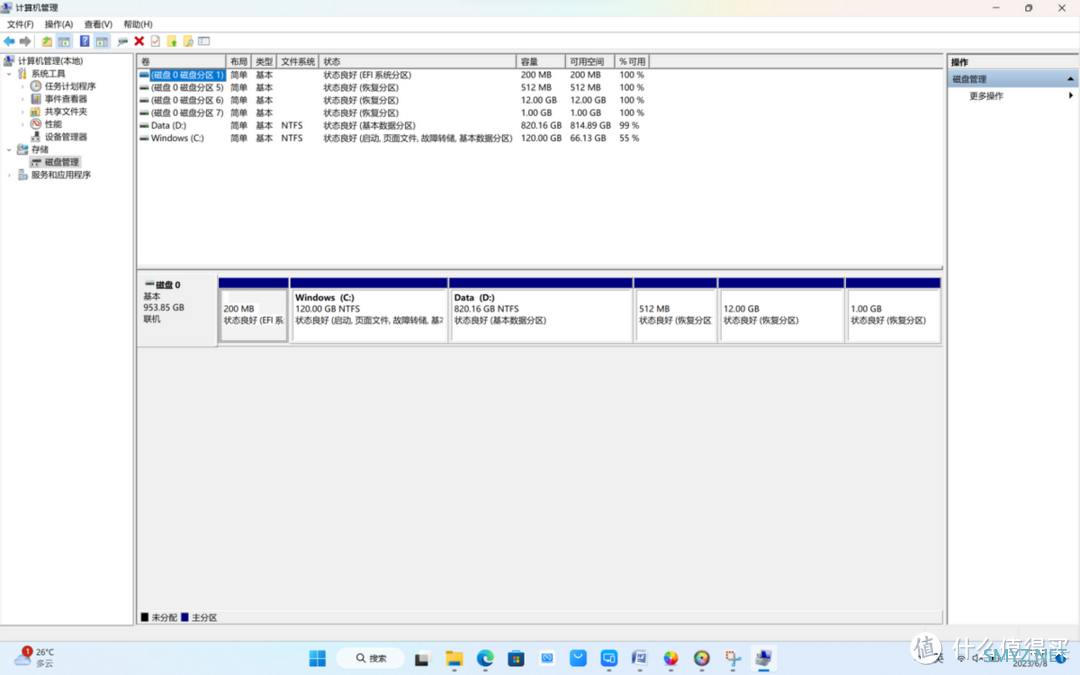
Task: Click the taskbar 搜索 search box
Action: coord(371,658)
